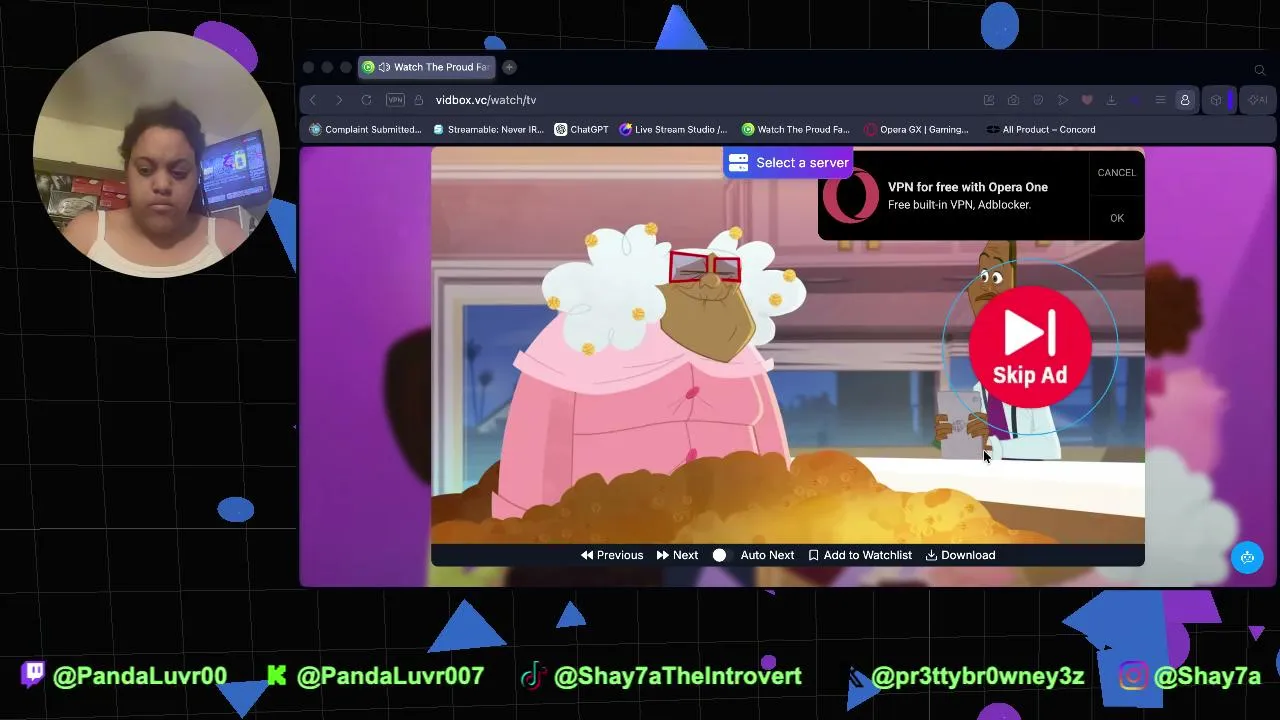The height and width of the screenshot is (720, 1280).
Task: Open the edit/compose icon in the toolbar
Action: point(989,100)
